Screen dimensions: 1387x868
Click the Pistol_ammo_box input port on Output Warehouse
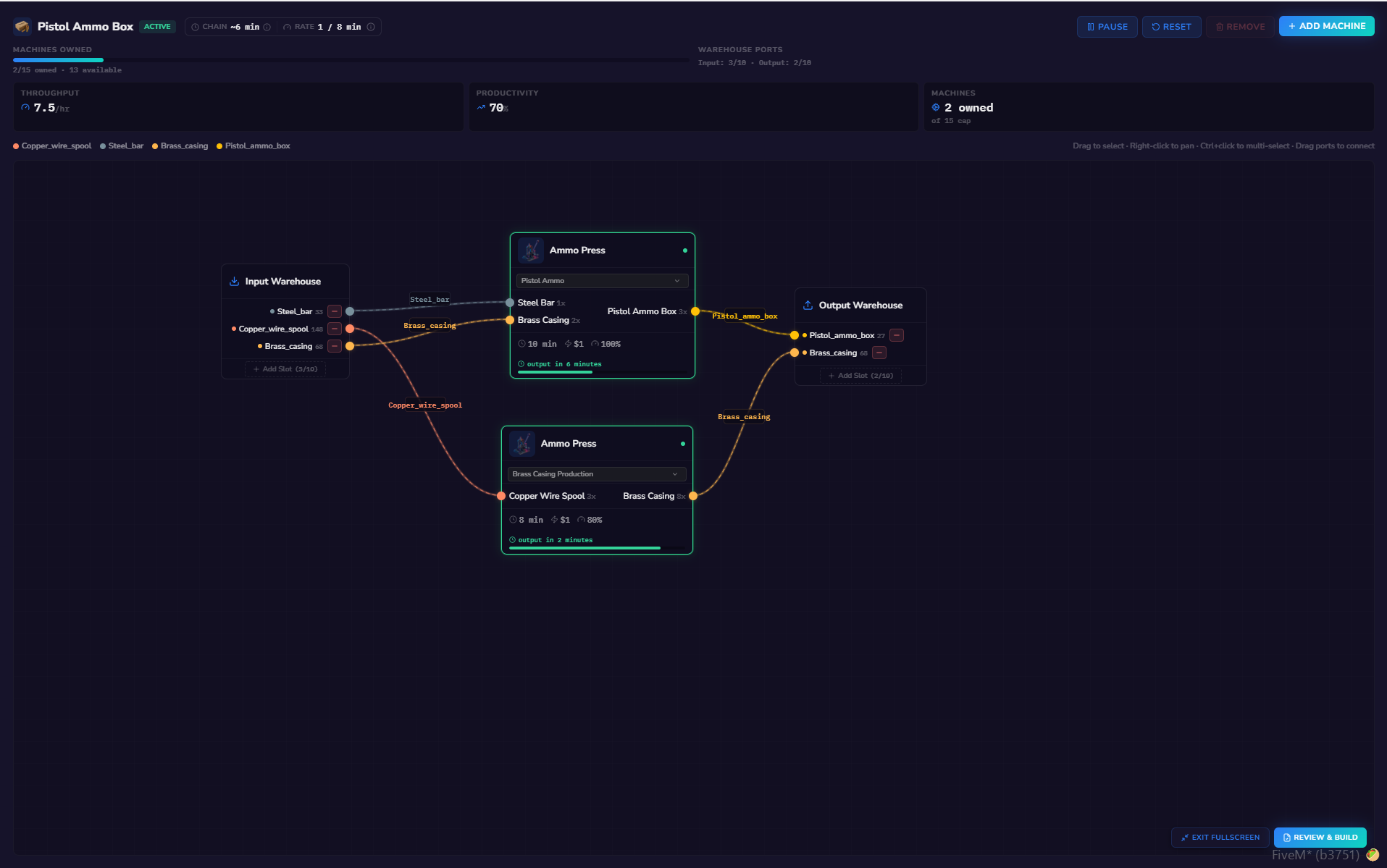pyautogui.click(x=795, y=335)
